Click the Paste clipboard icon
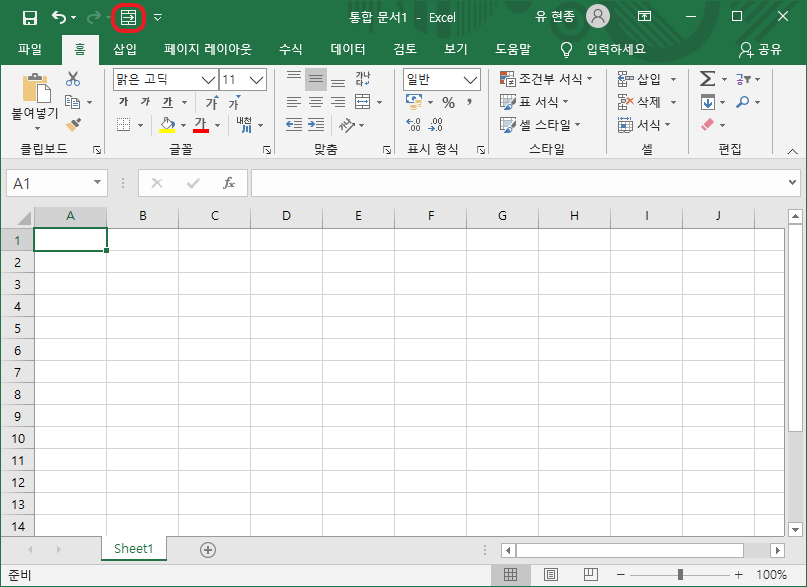807x587 pixels. pyautogui.click(x=36, y=88)
